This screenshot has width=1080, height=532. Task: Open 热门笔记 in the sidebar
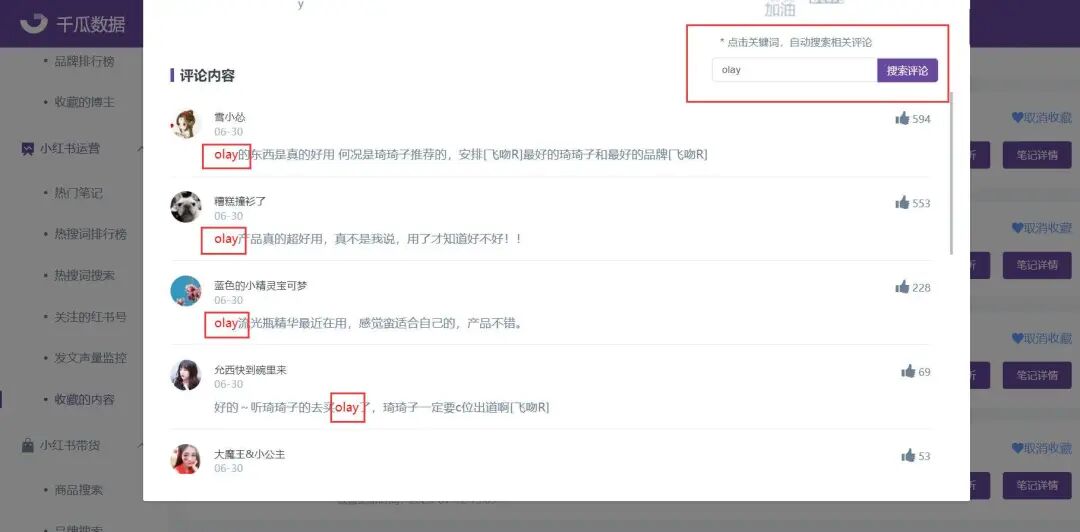[79, 193]
